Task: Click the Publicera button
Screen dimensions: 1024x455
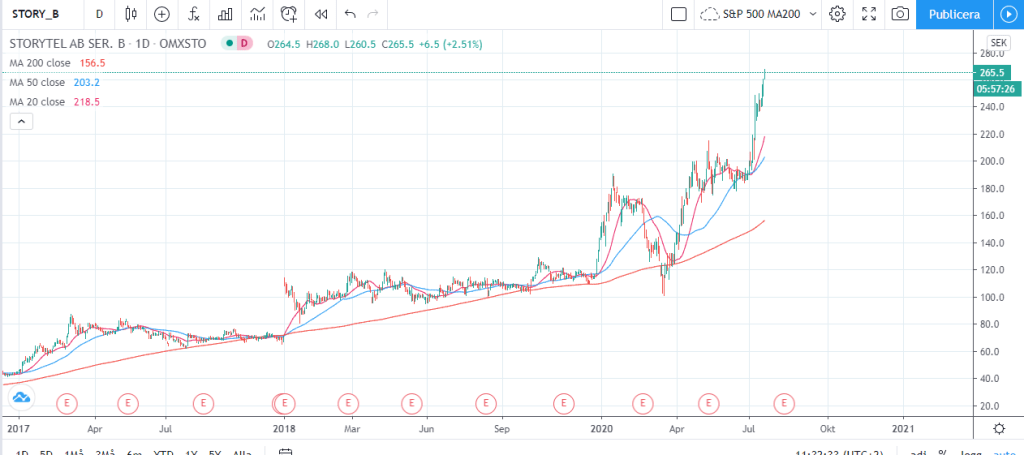Action: (953, 14)
